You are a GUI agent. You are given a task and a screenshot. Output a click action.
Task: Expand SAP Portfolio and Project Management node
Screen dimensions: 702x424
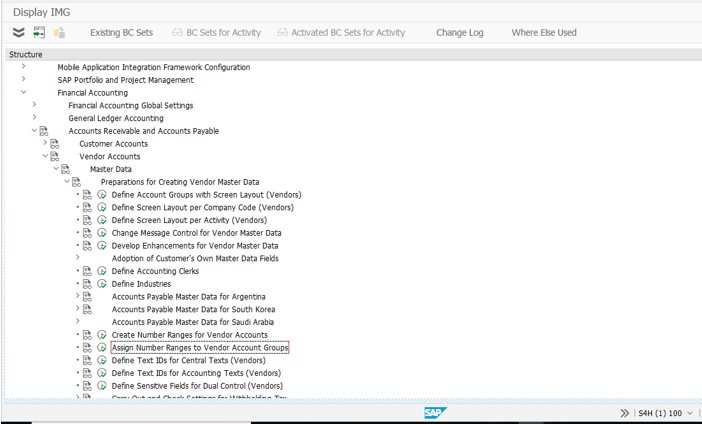23,79
